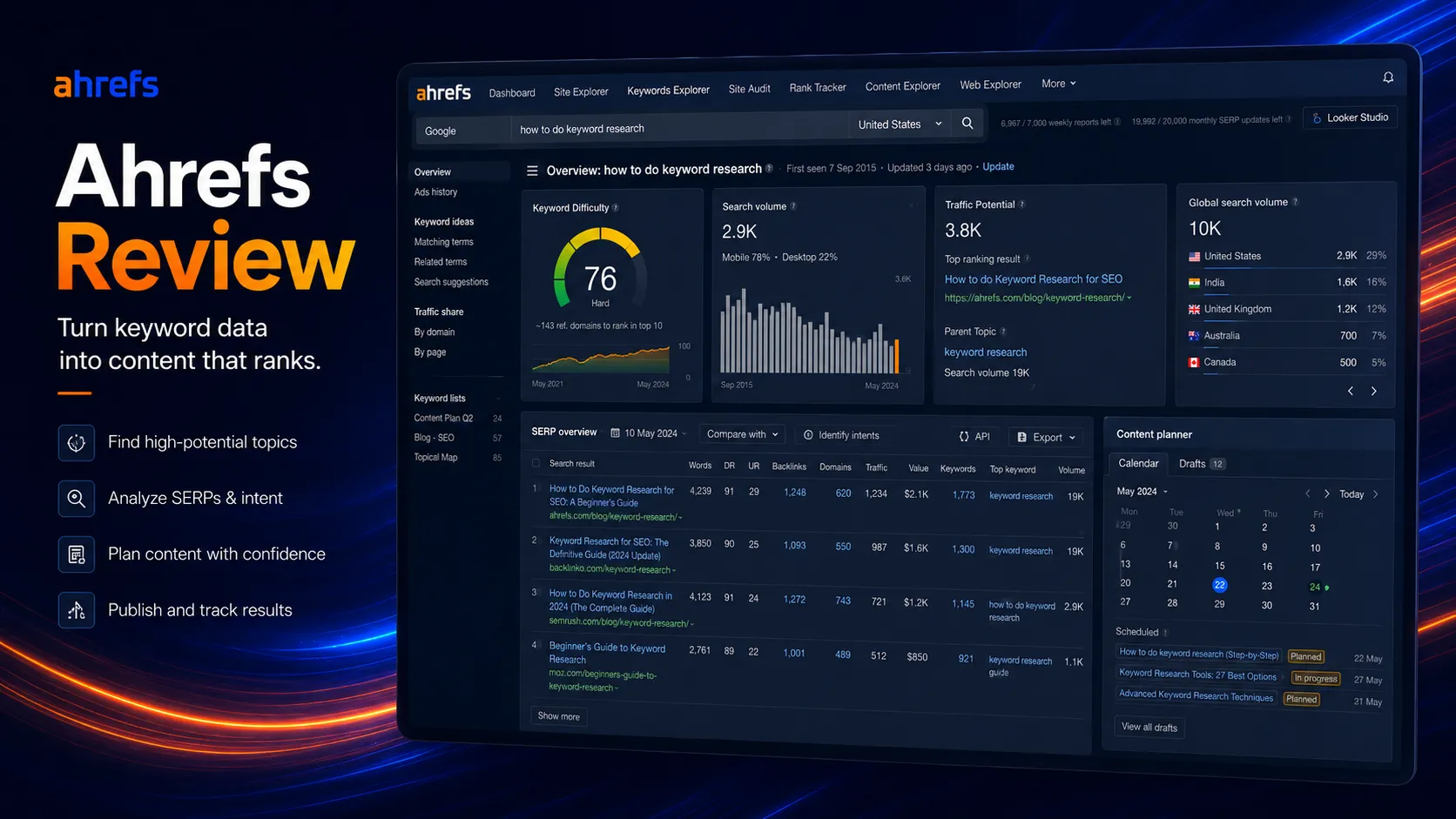Screen dimensions: 1456x819
Task: Open the Dashboard menu item
Action: click(512, 93)
